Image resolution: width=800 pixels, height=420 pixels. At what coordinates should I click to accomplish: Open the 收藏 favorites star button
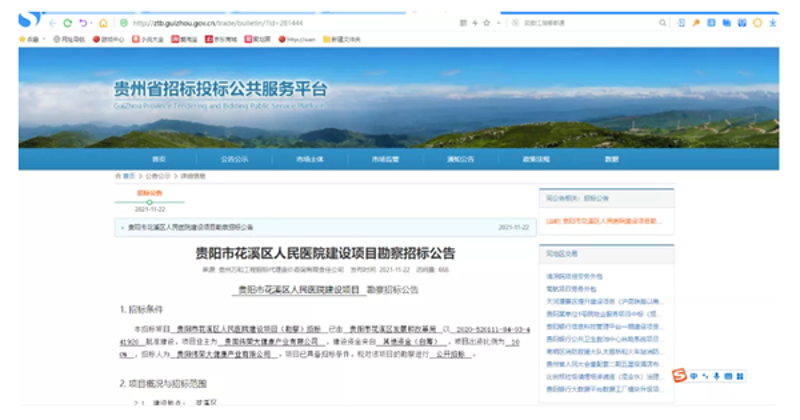tap(29, 39)
